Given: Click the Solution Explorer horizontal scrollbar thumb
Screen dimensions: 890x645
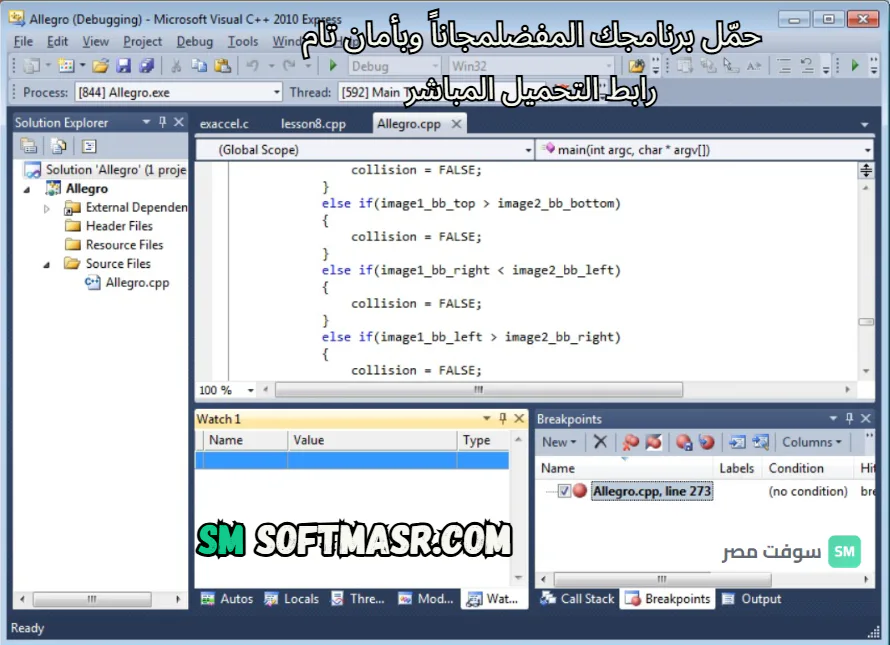Looking at the screenshot, I should [x=92, y=598].
